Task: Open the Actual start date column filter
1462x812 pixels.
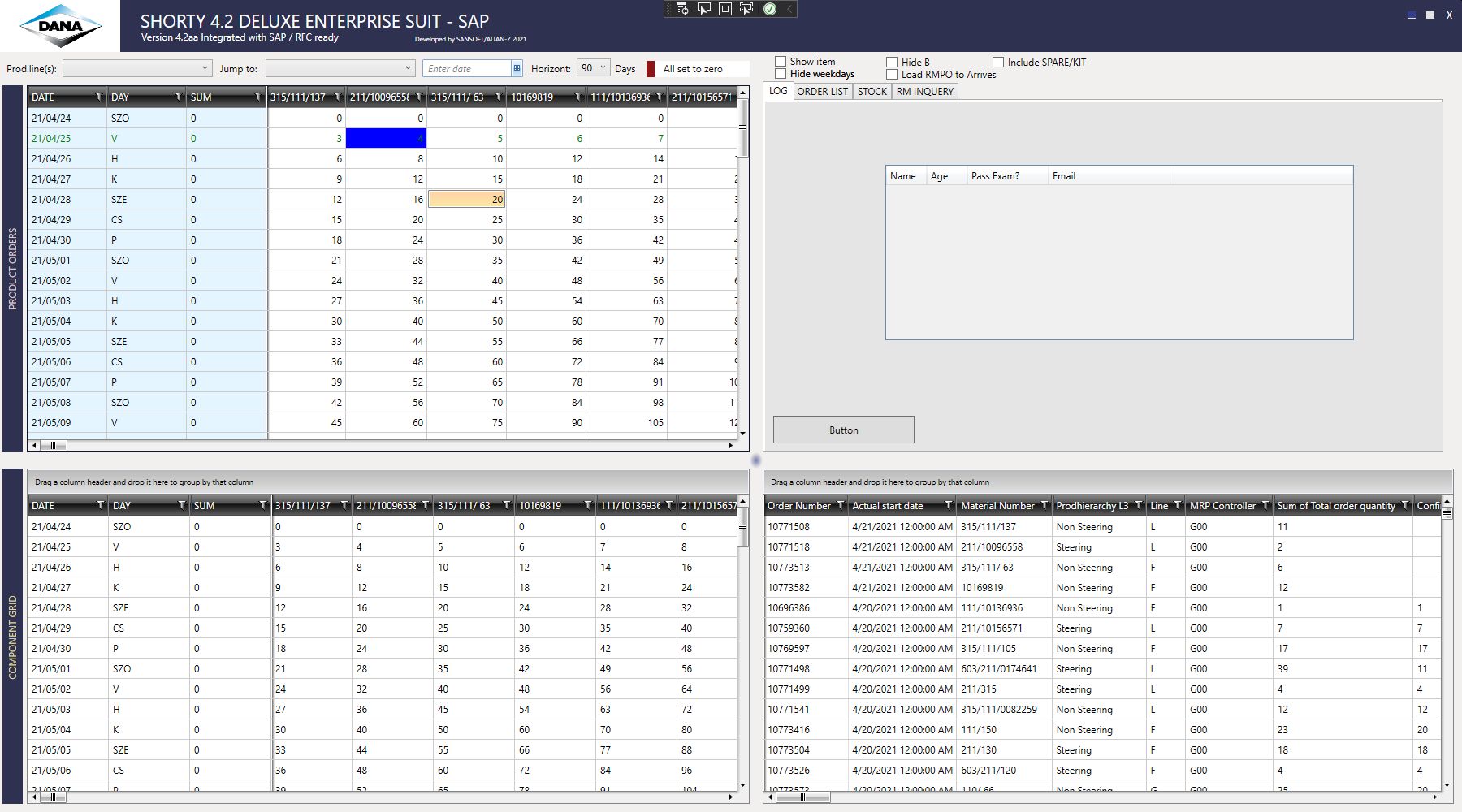Action: tap(949, 506)
